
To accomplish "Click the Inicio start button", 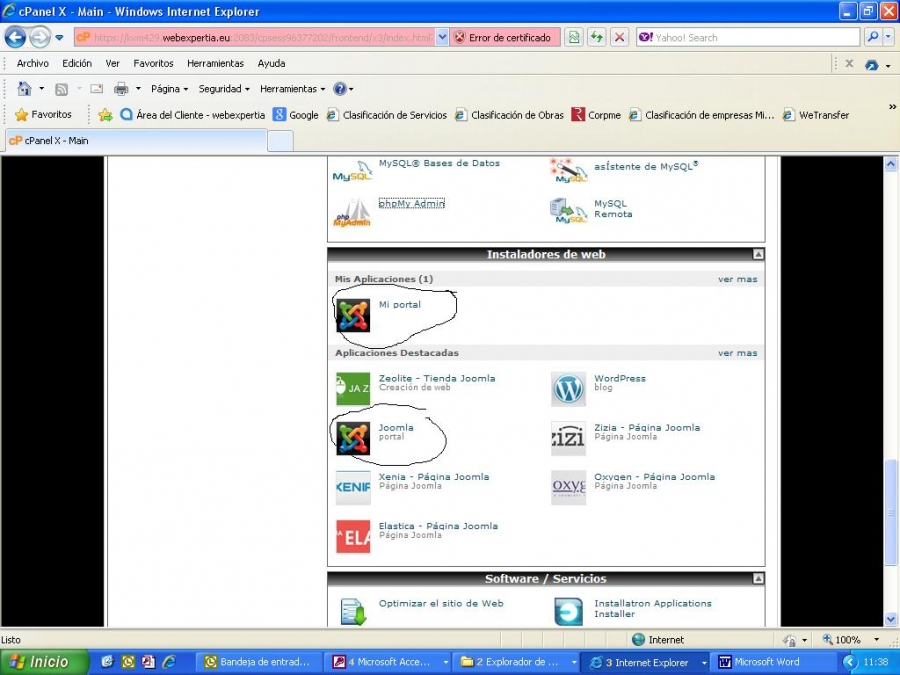I will 44,662.
